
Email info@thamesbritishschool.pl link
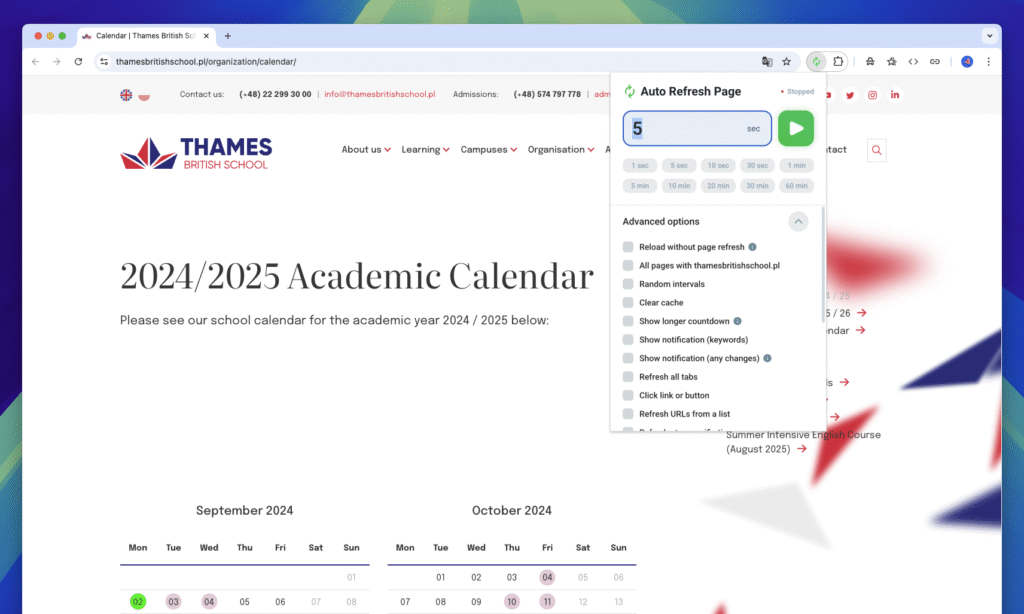pos(379,94)
